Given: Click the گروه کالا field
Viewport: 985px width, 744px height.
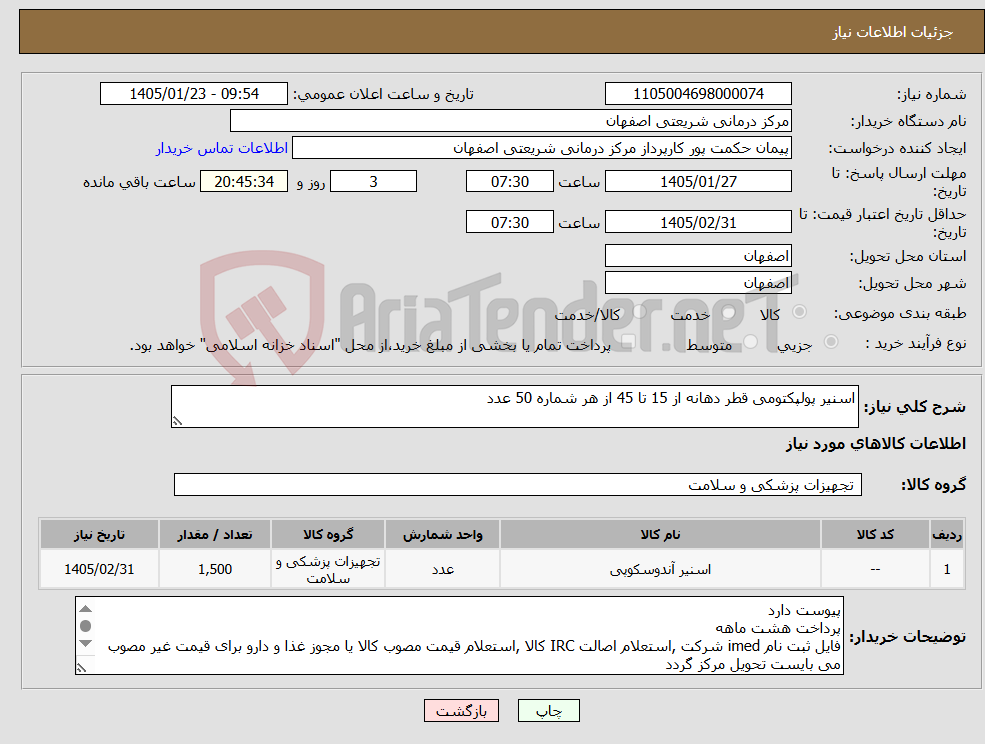Looking at the screenshot, I should pos(518,484).
